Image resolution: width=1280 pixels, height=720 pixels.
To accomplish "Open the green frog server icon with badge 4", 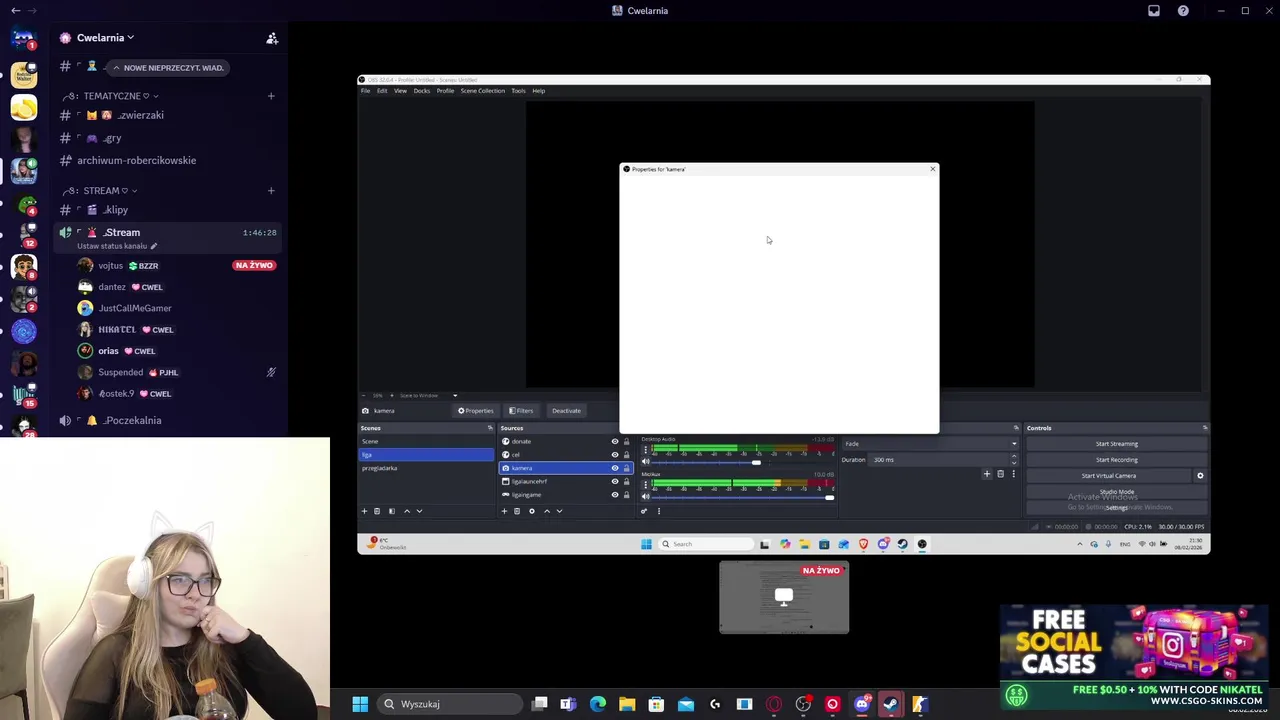I will [25, 204].
